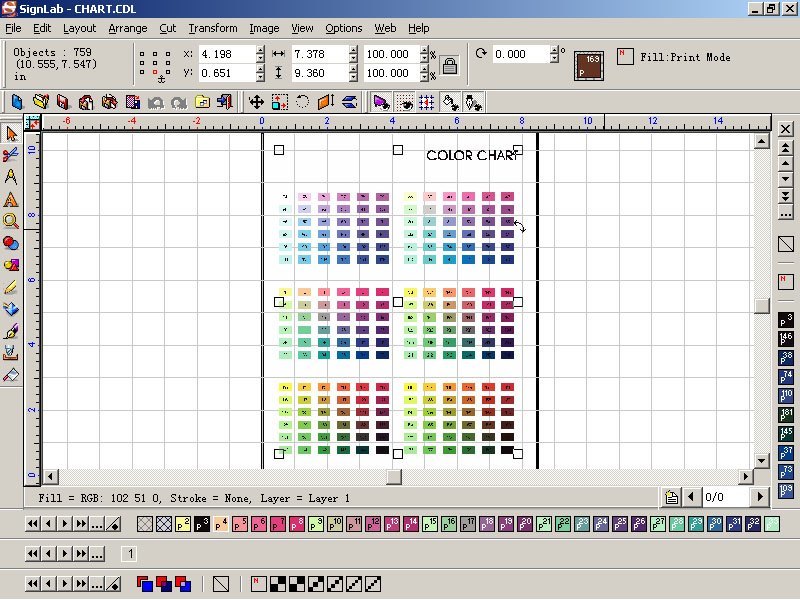Click the Open file folder icon

[41, 102]
